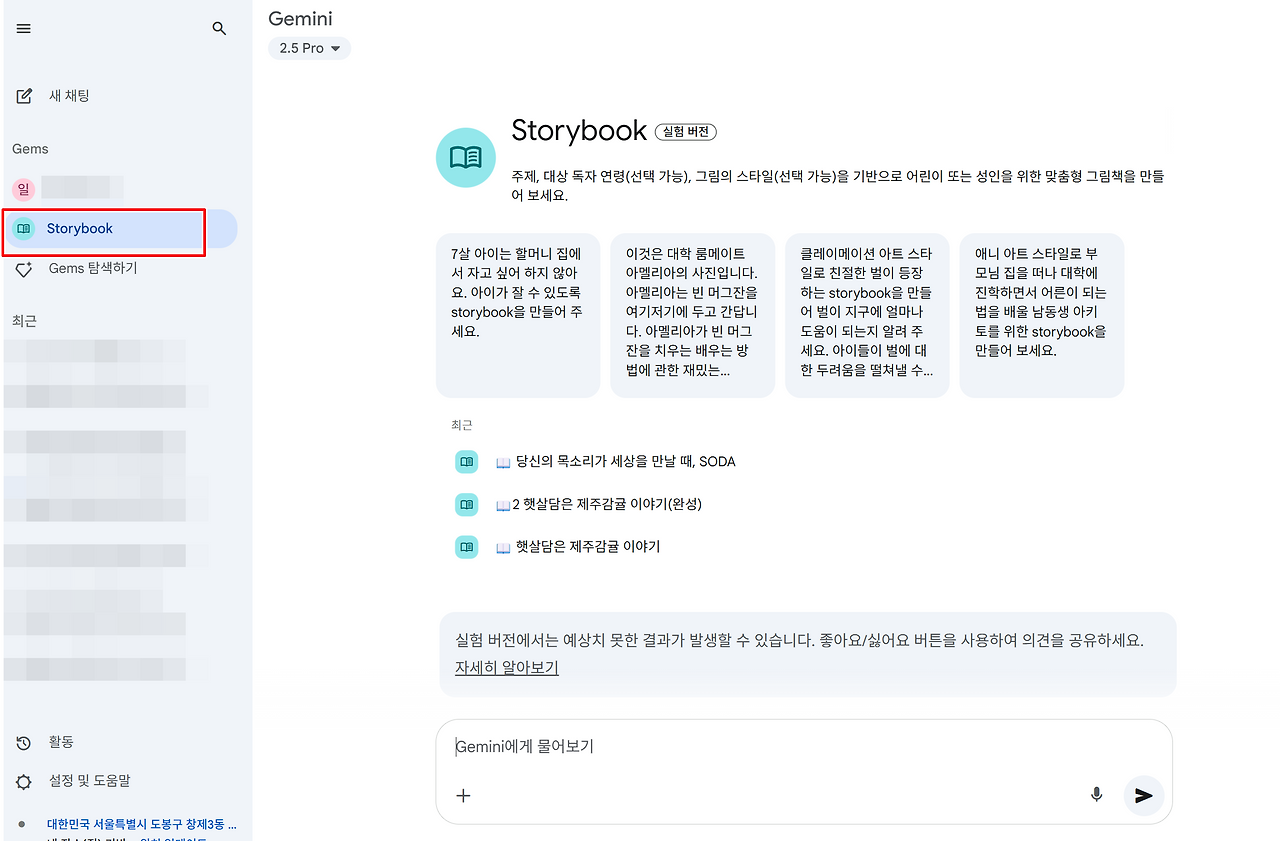The height and width of the screenshot is (841, 1280).
Task: Click the 최근 heading in the sidebar
Action: (24, 321)
